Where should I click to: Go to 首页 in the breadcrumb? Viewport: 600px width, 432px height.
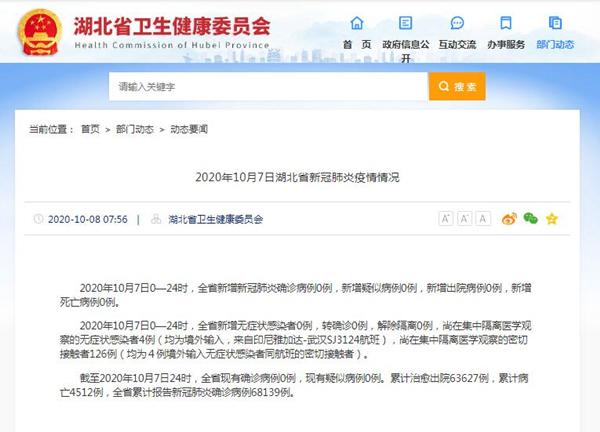90,129
